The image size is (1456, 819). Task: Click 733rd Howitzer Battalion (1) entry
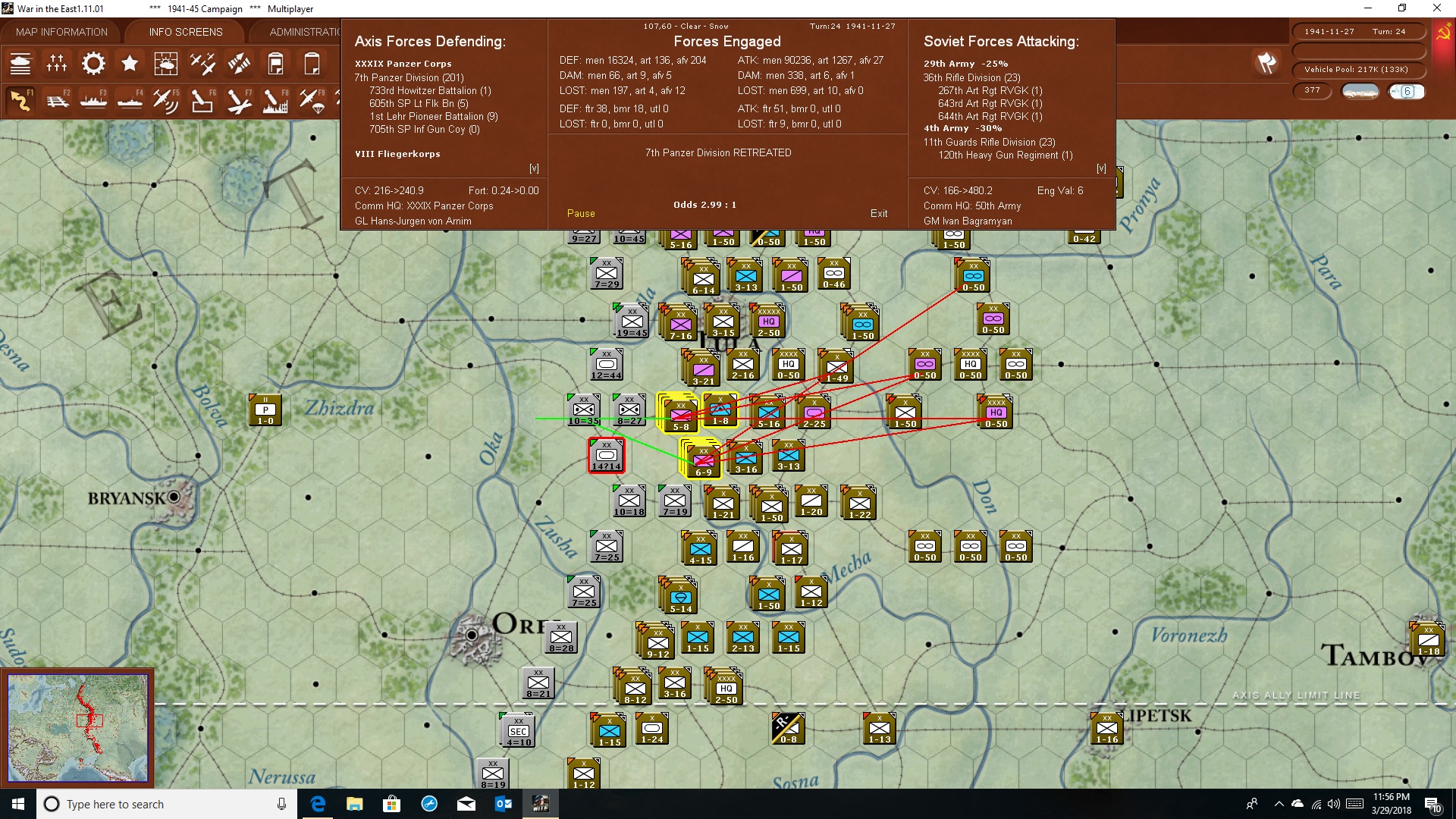tap(430, 90)
